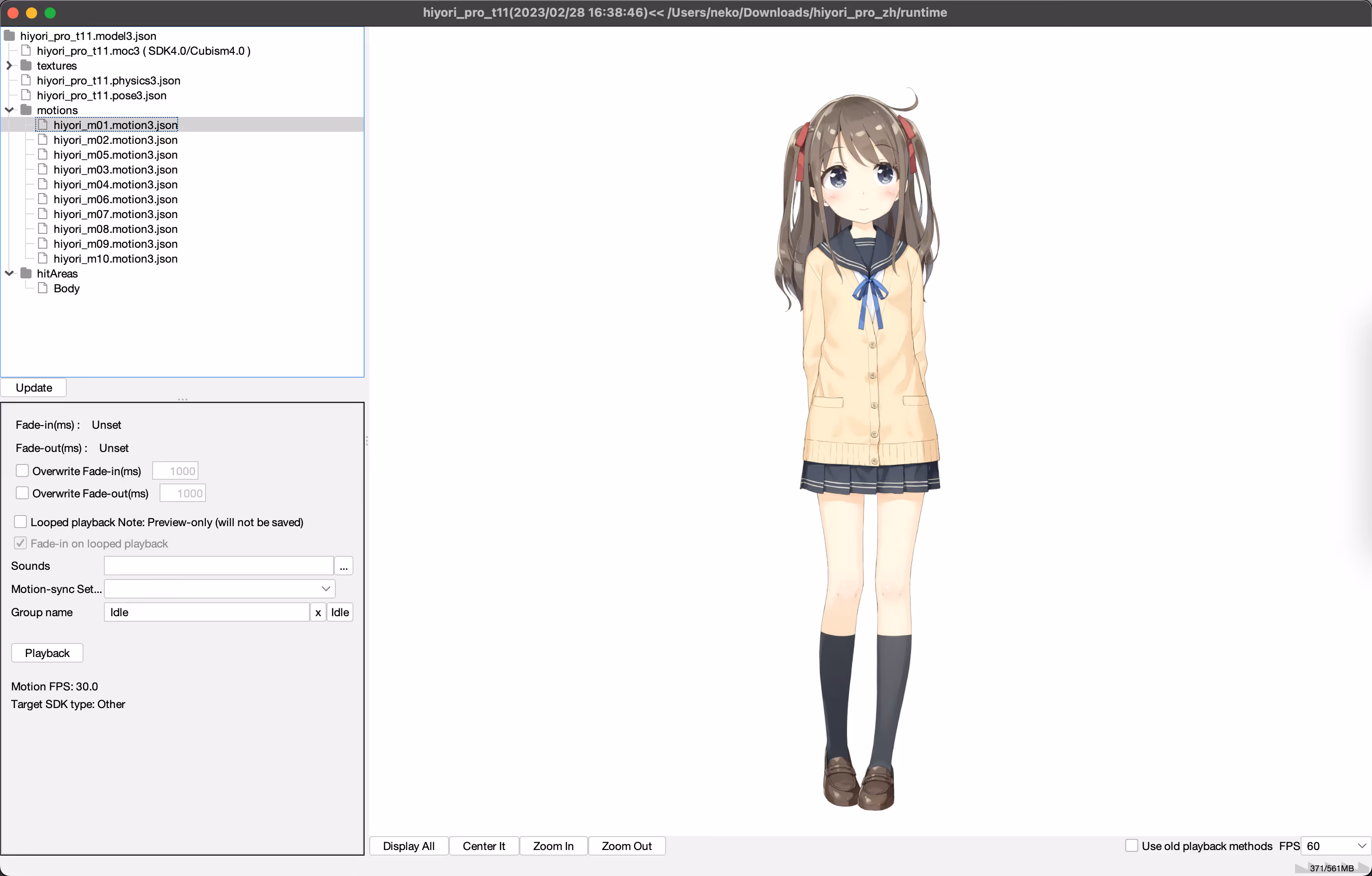
Task: Enable Overwrite Fade-out checkbox
Action: click(x=22, y=493)
